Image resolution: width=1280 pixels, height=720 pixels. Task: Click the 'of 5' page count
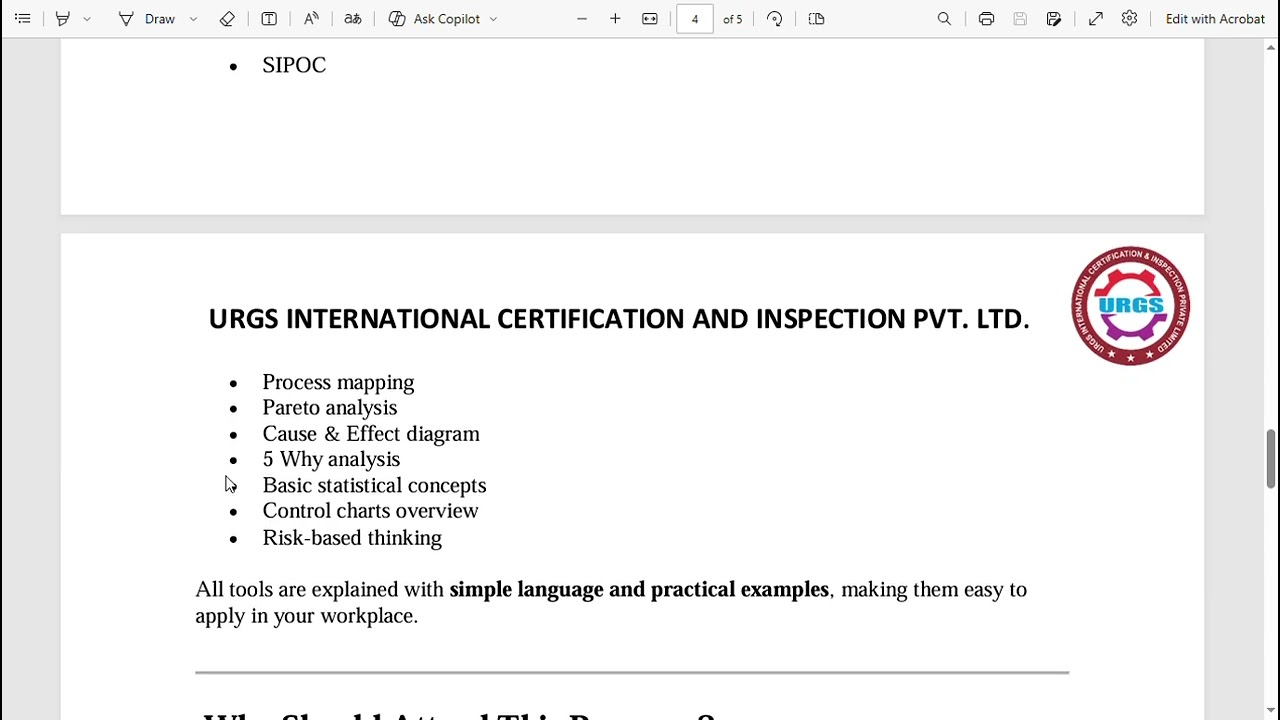pos(733,19)
